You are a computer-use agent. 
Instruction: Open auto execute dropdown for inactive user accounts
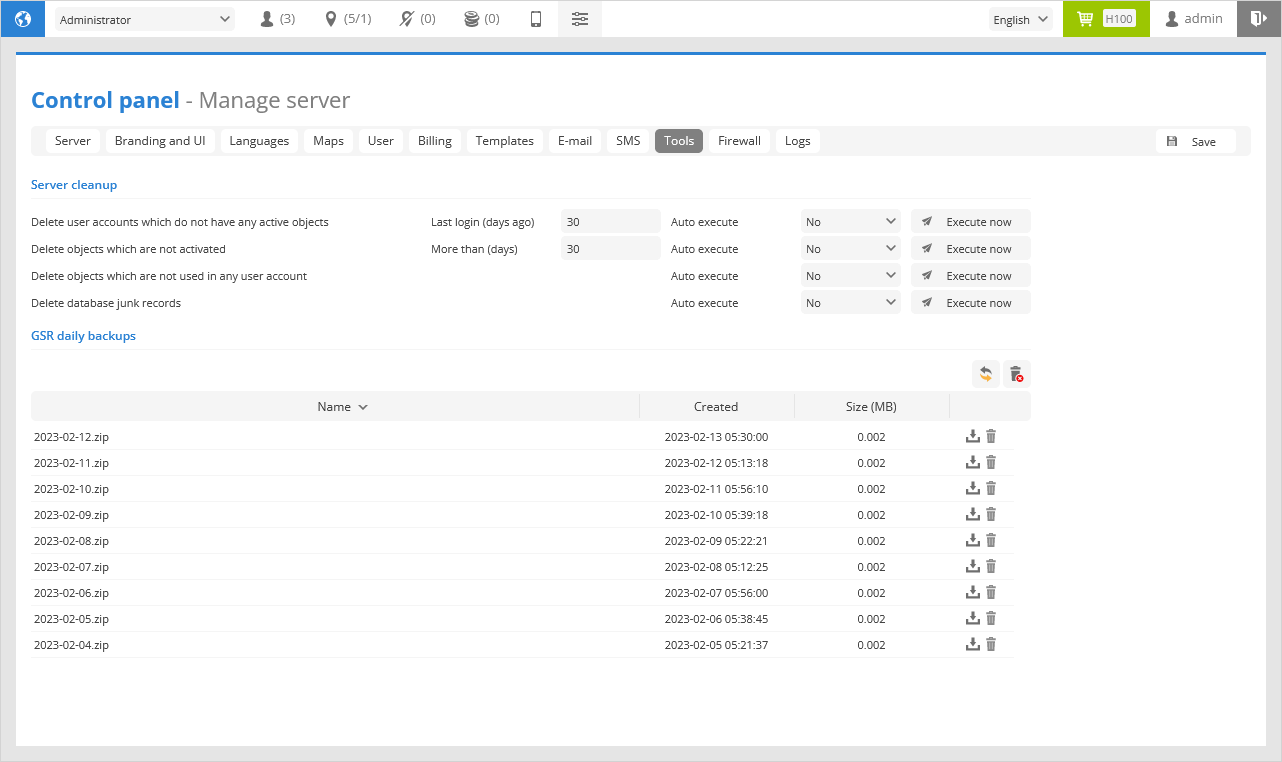click(x=850, y=222)
